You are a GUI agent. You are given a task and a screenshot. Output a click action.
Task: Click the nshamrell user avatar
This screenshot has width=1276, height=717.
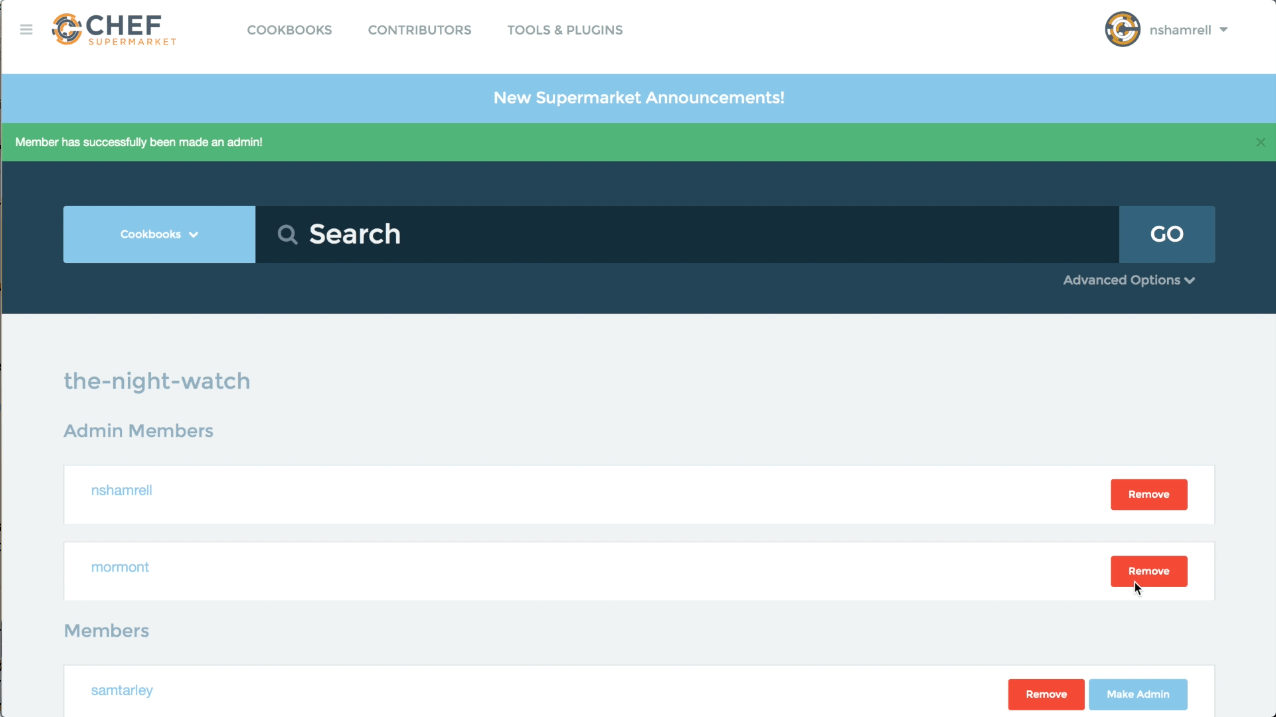[1122, 30]
